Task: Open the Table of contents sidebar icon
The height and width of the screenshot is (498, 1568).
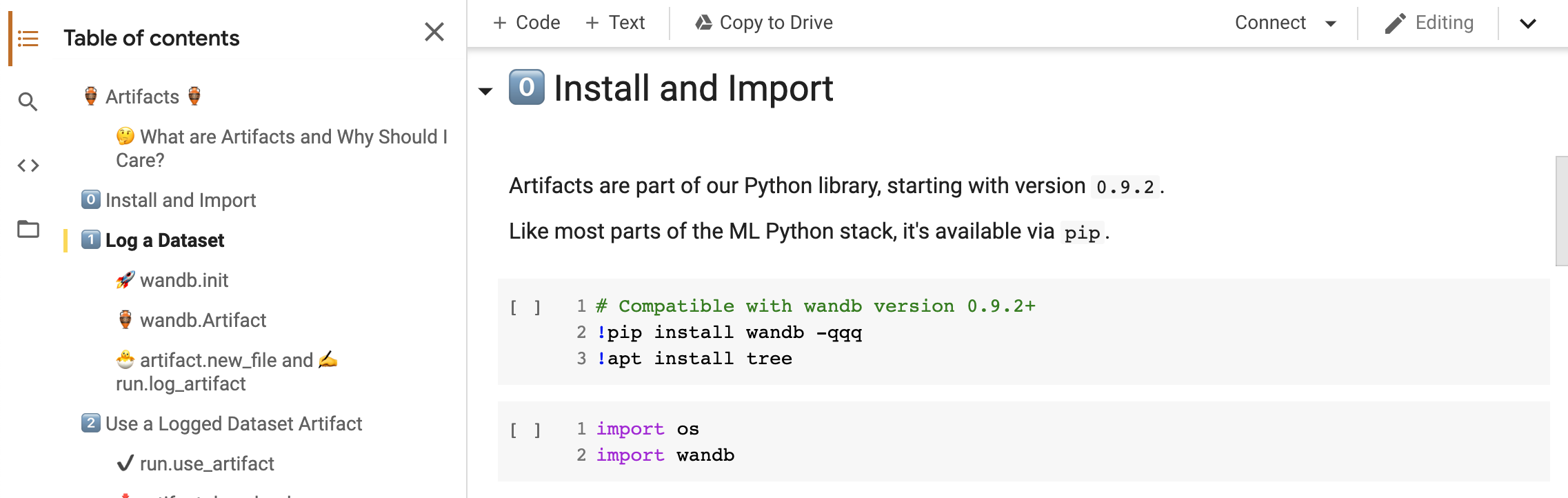Action: (28, 38)
